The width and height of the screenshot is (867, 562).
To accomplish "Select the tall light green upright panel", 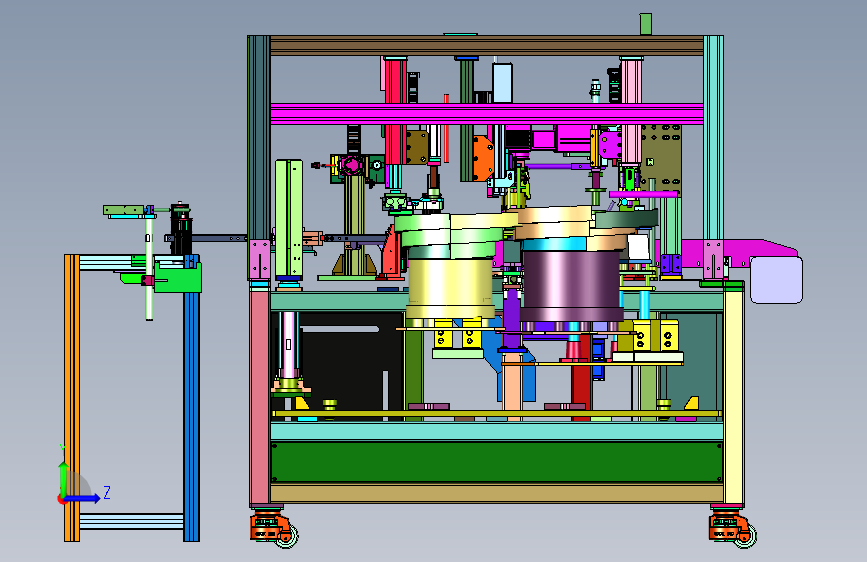I will coord(289,218).
